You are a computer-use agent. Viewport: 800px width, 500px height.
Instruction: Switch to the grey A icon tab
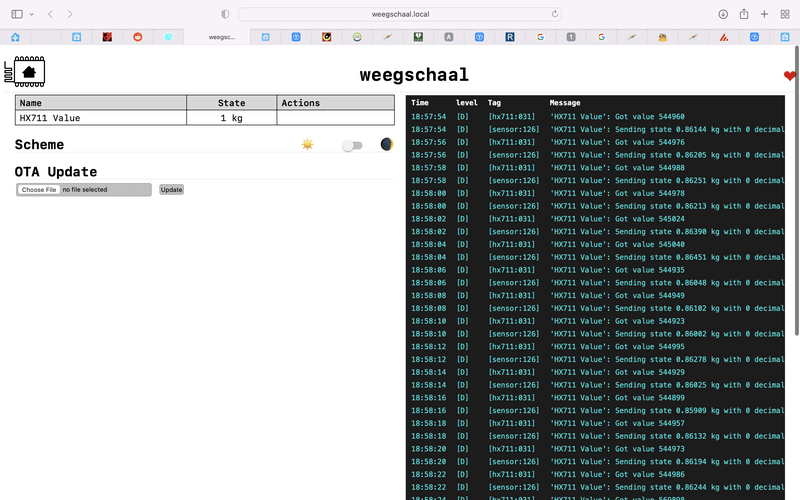click(448, 37)
